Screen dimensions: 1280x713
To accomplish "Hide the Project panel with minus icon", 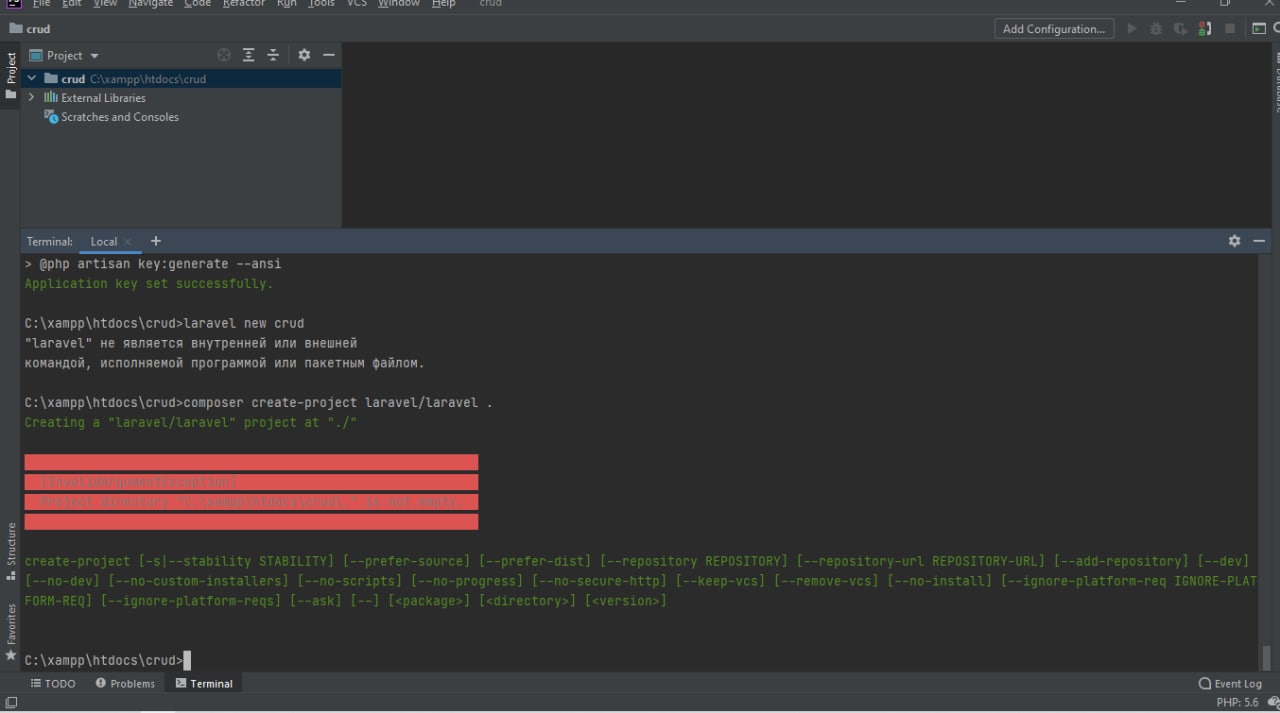I will point(328,55).
